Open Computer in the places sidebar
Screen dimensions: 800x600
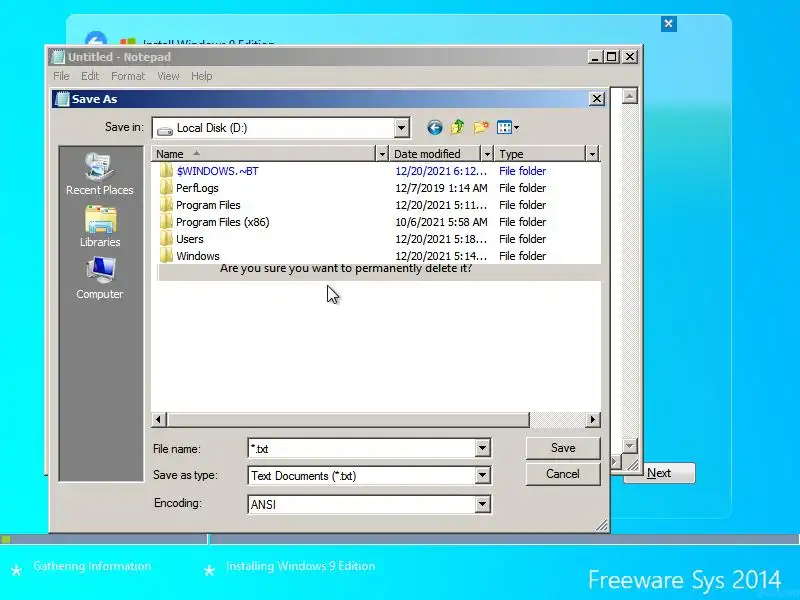[100, 278]
